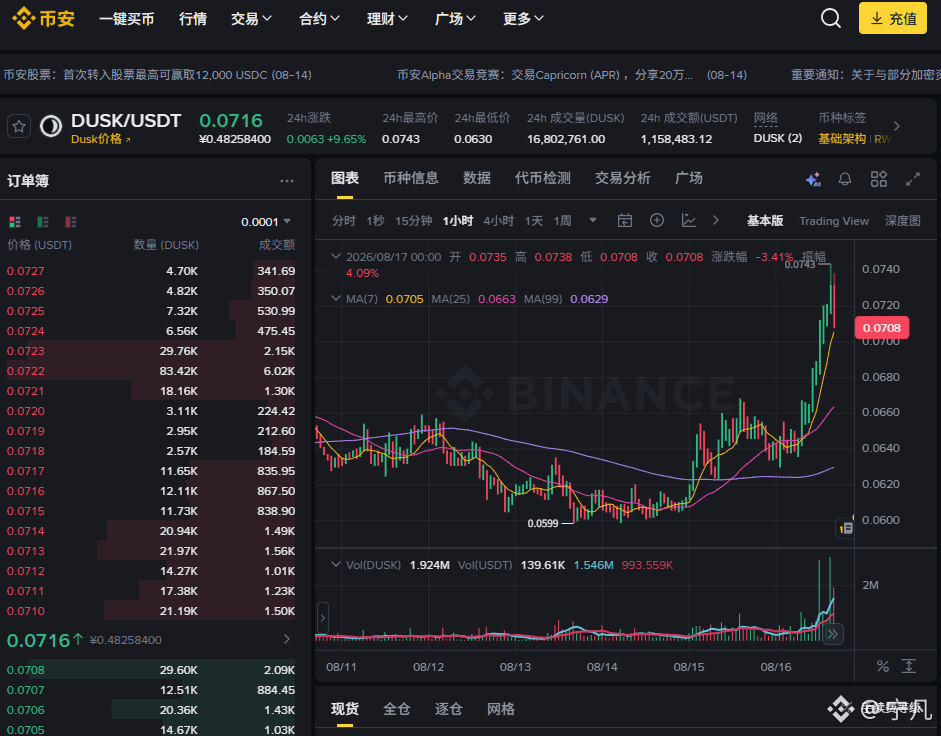Select the 逐仓 trading tab

click(448, 709)
